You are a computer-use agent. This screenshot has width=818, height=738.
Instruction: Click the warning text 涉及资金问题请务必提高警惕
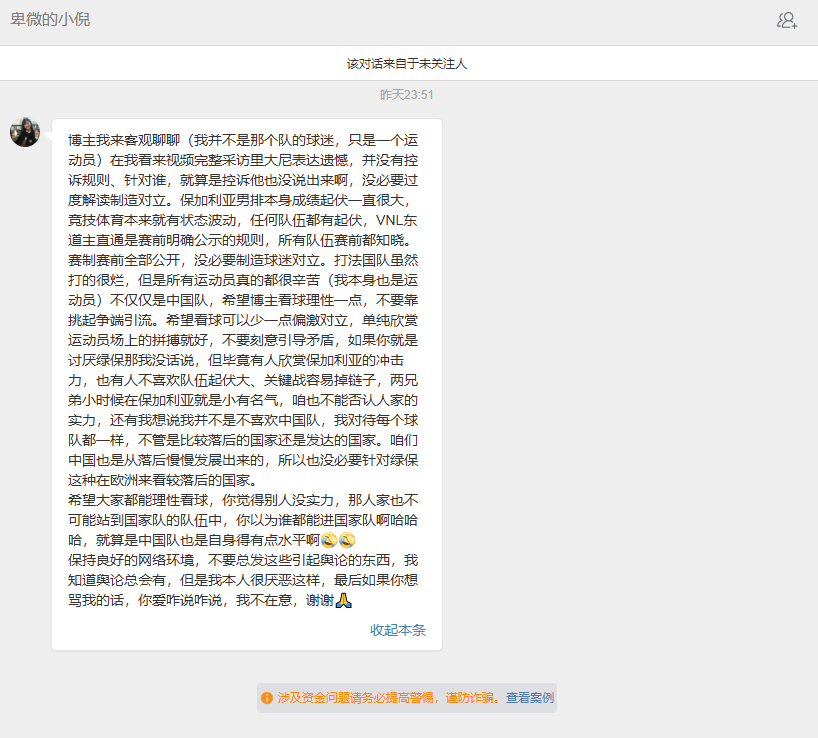(355, 698)
